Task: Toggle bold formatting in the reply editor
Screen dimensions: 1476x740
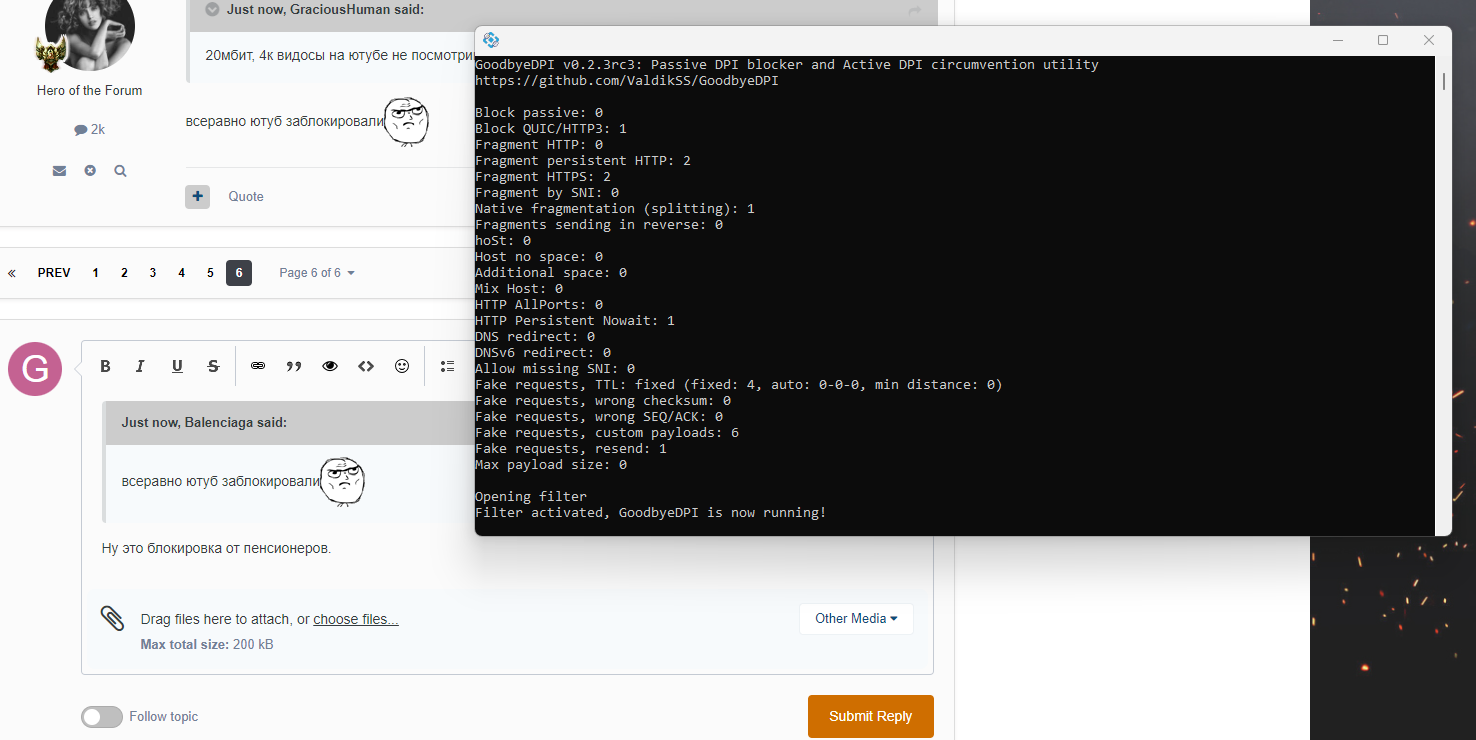Action: (105, 367)
